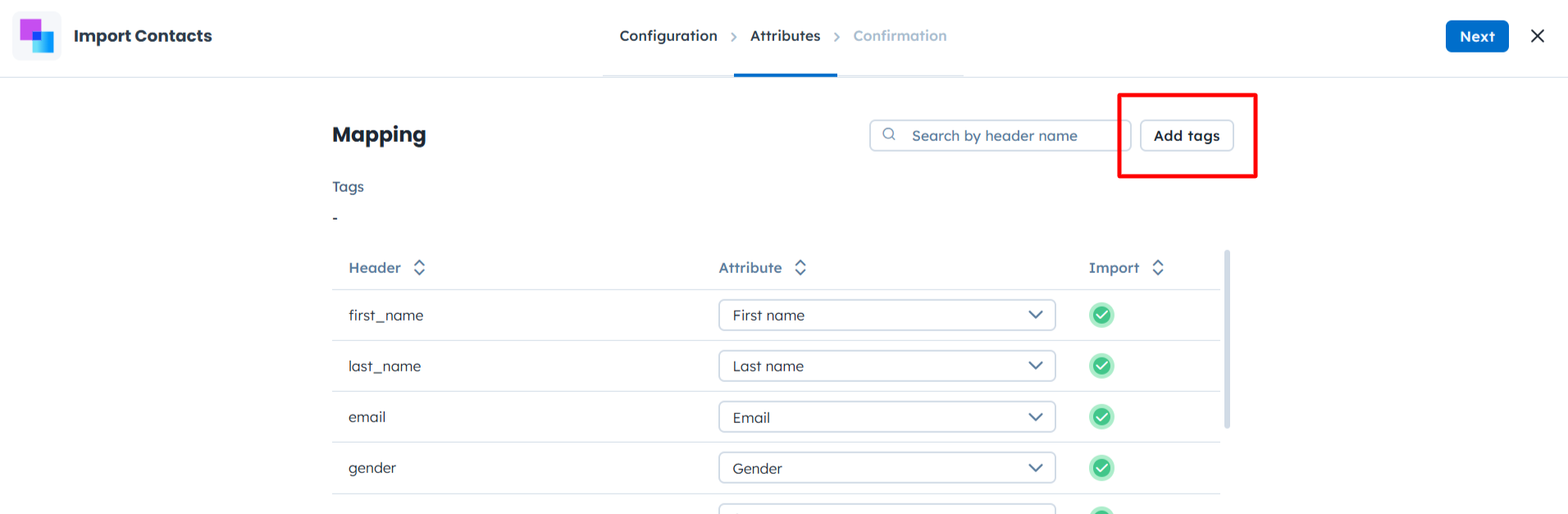1568x514 pixels.
Task: Switch to the Confirmation step
Action: tap(900, 36)
